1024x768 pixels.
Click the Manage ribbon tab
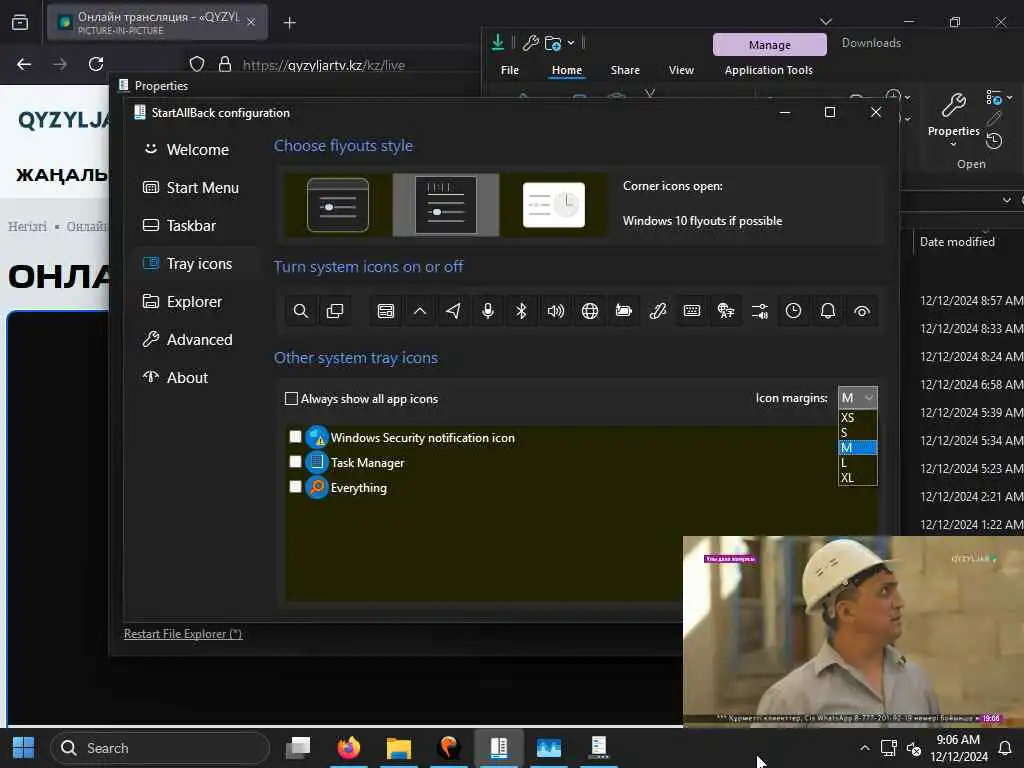(769, 44)
